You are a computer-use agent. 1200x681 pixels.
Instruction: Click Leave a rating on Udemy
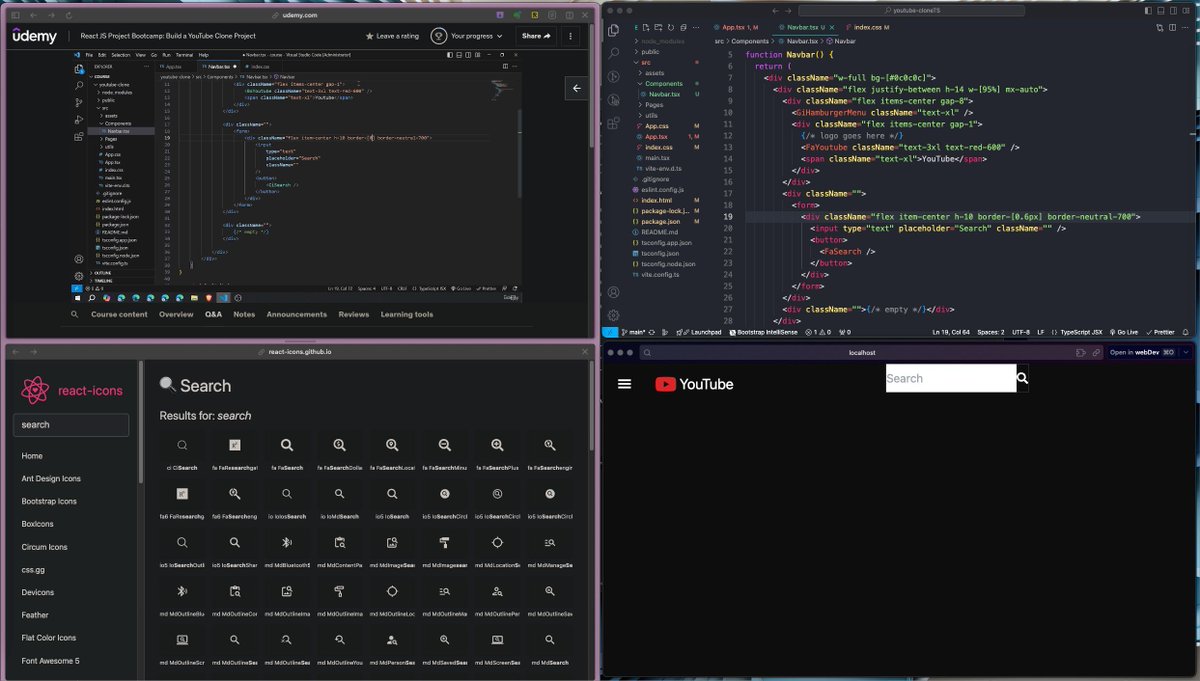coord(392,36)
